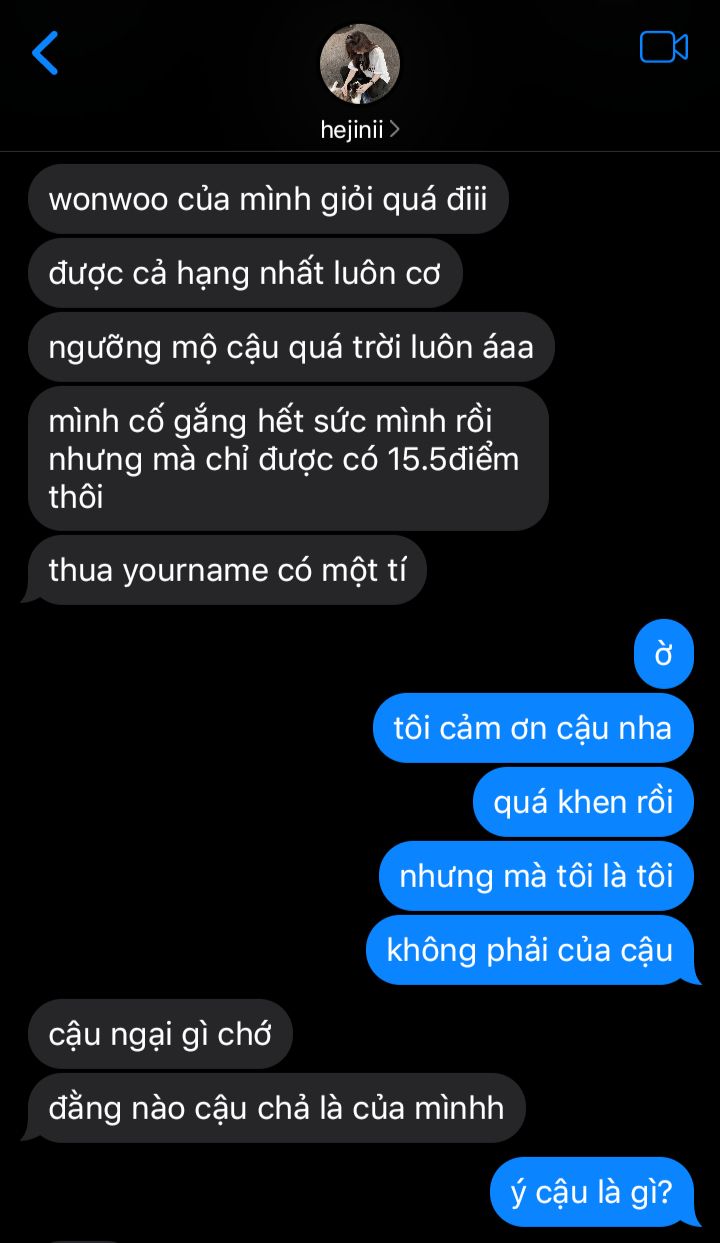Tap message "được cả hạng nhất luôn cơ"
Viewport: 720px width, 1243px height.
point(245,273)
